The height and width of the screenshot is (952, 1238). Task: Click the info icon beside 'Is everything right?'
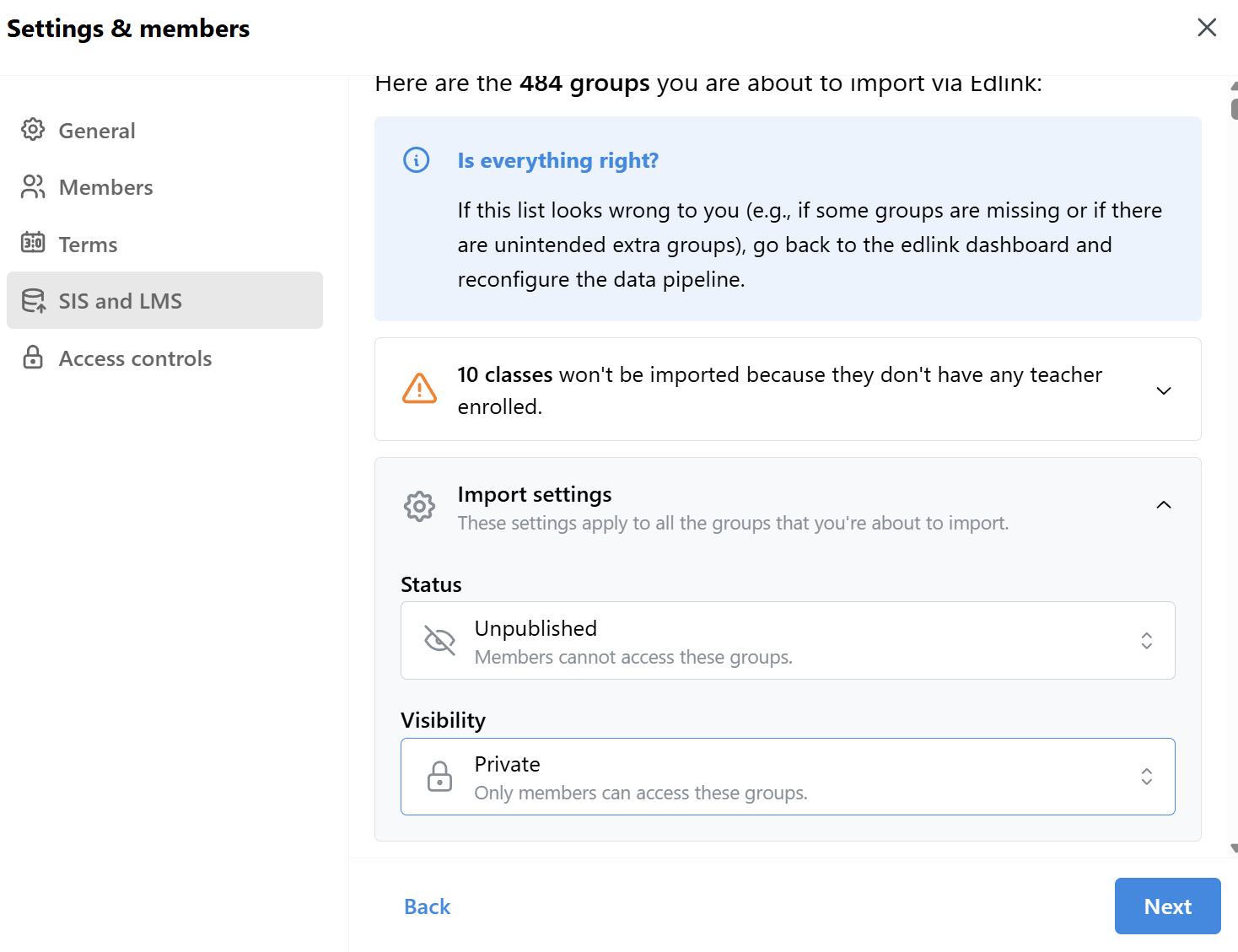417,159
